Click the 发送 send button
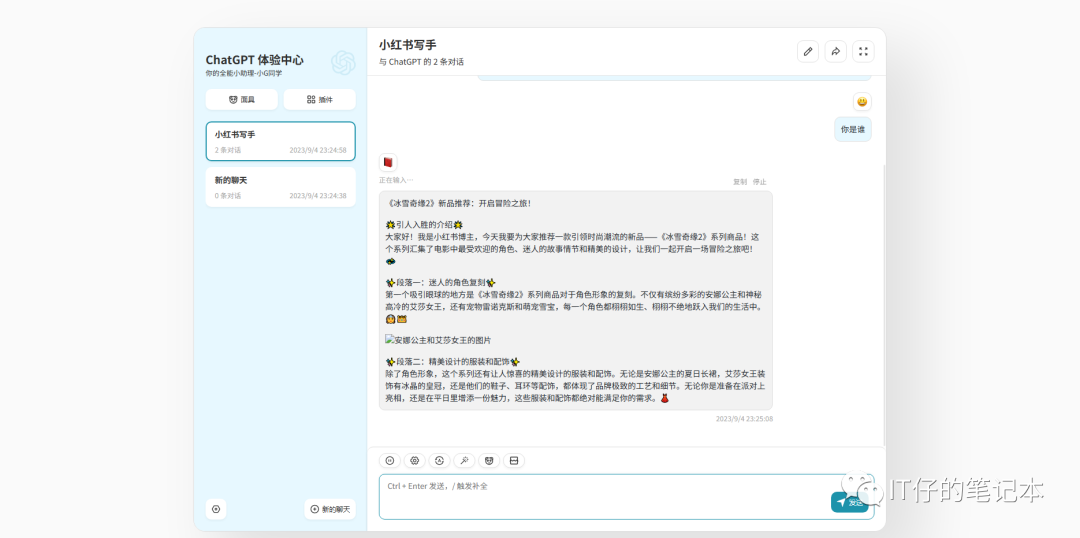Screen dimensions: 1080x538 [x=849, y=502]
